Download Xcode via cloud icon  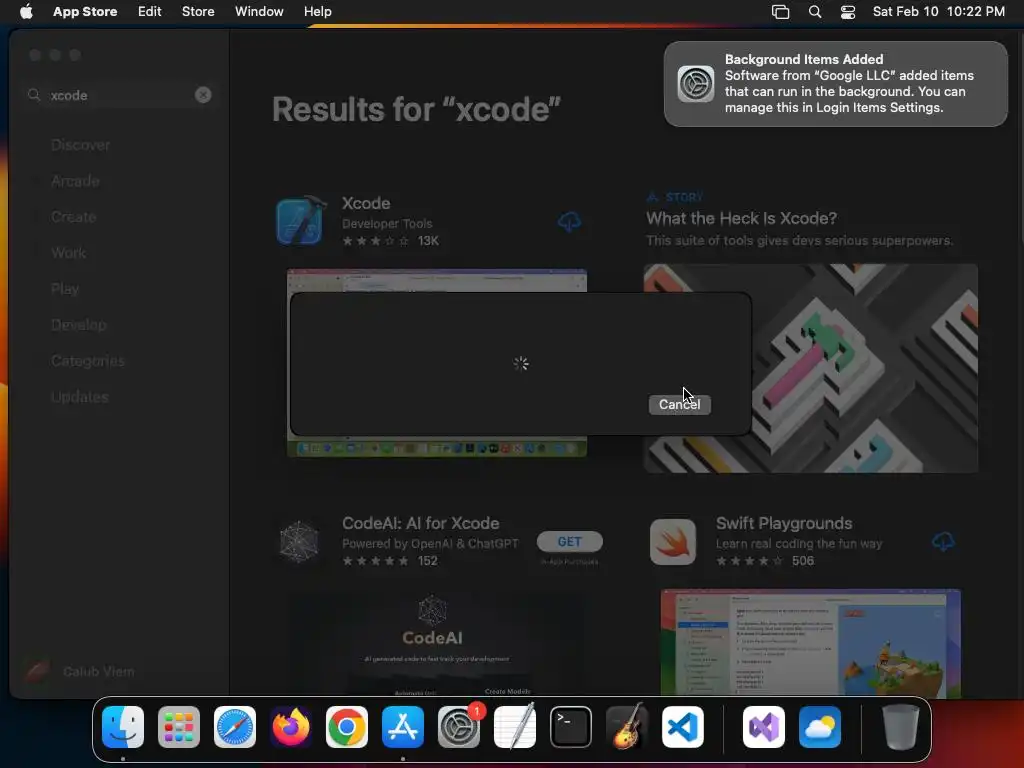click(x=569, y=222)
